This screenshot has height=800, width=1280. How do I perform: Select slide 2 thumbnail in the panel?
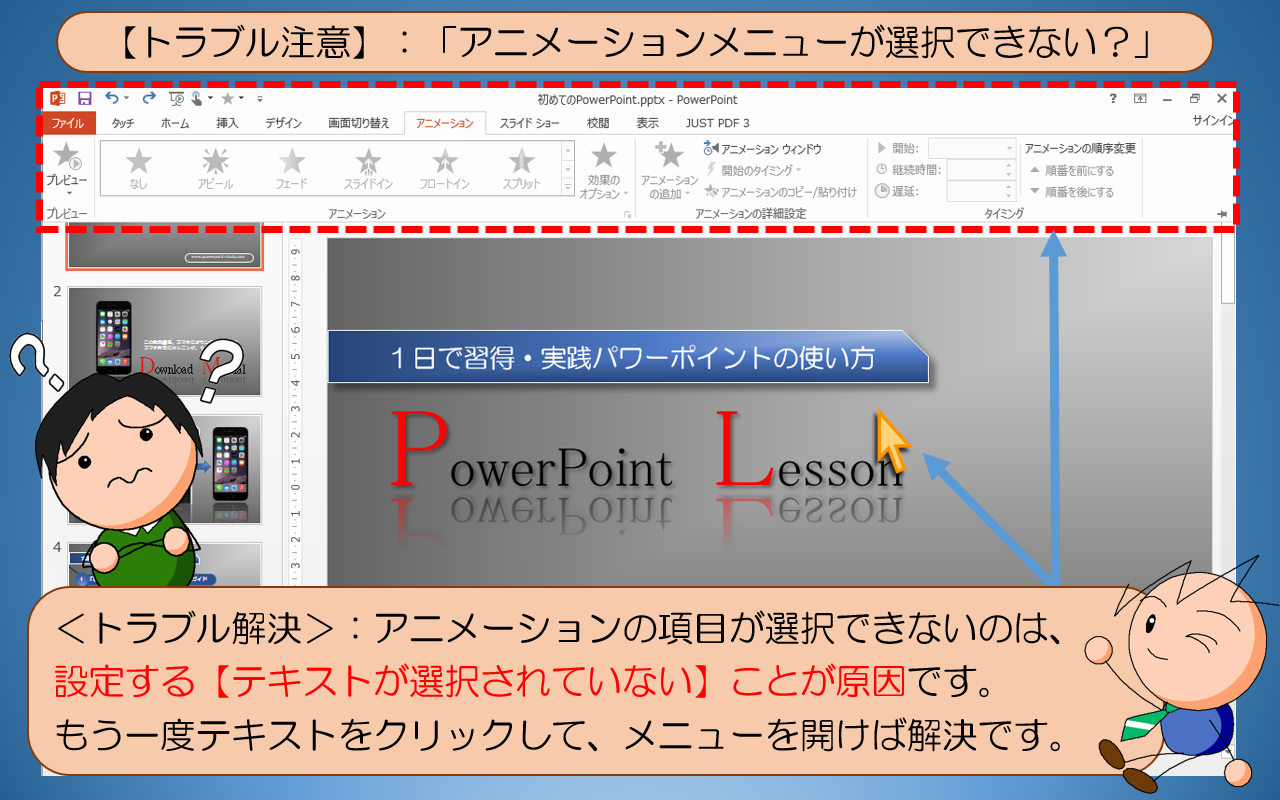pyautogui.click(x=164, y=338)
